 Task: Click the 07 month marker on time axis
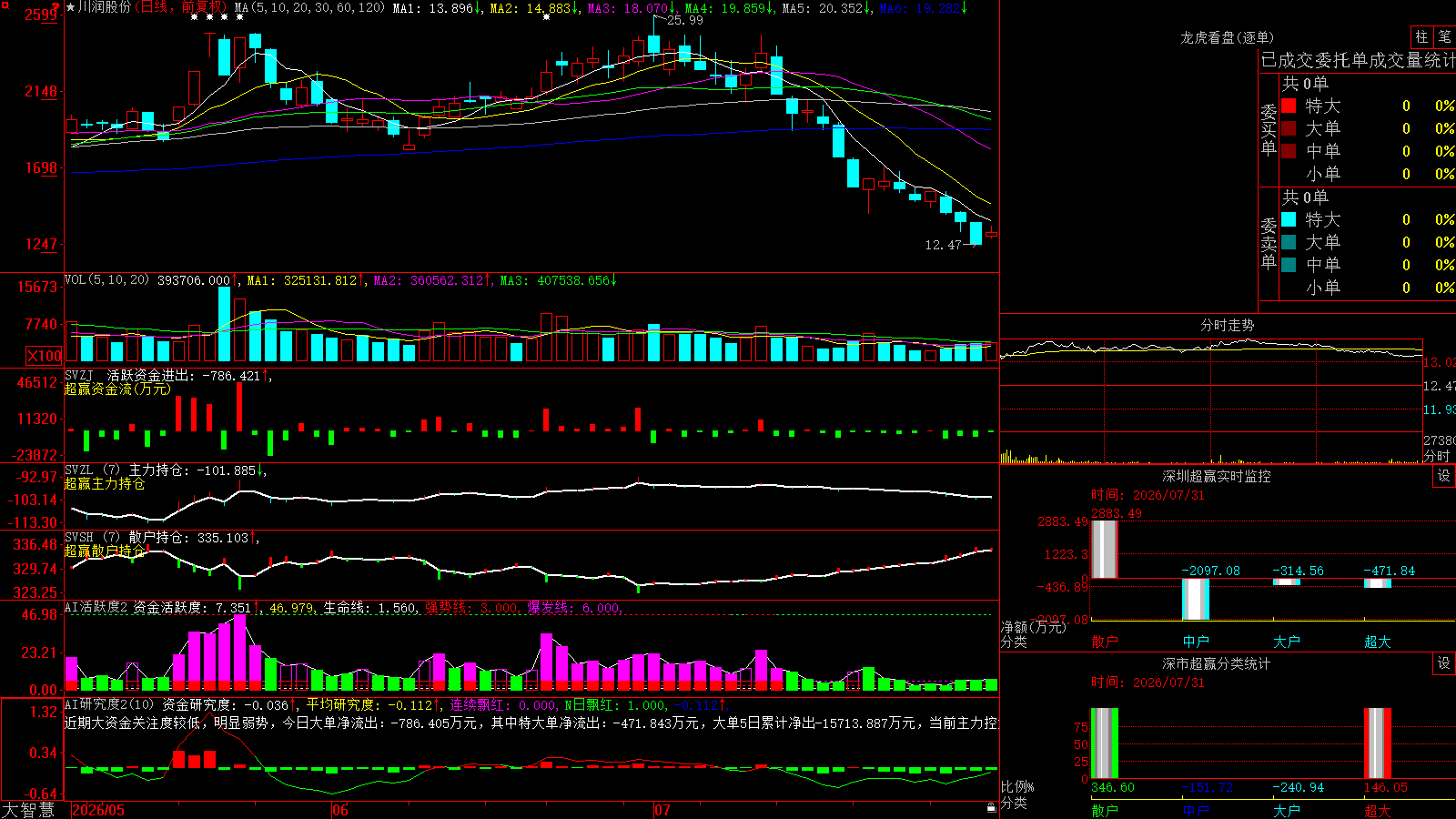[x=662, y=810]
